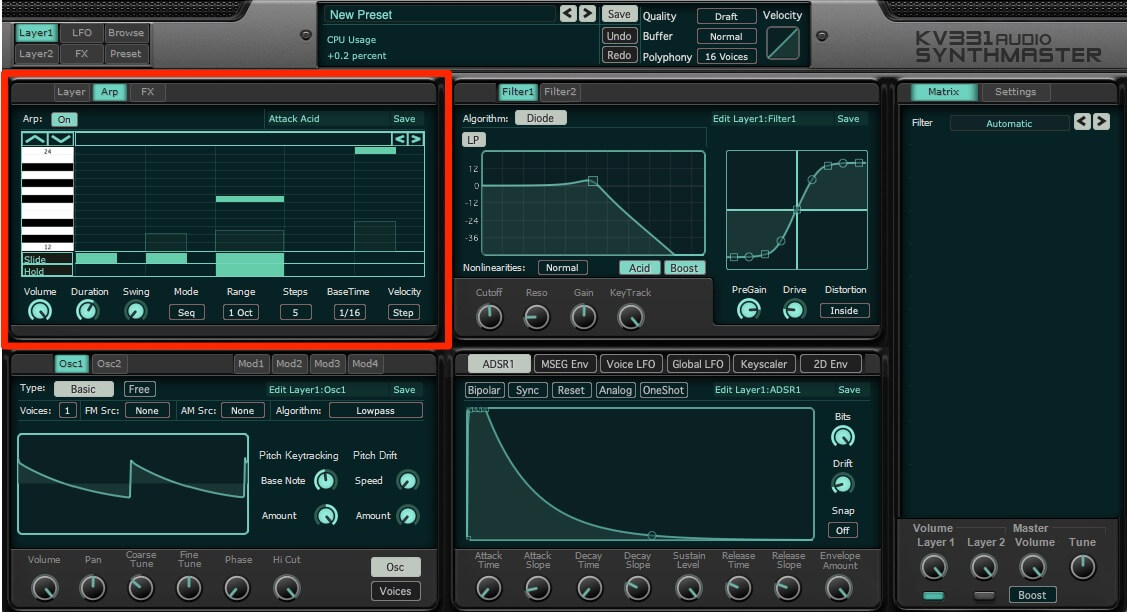Toggle the Arp On button
Viewport: 1127px width, 612px height.
(64, 119)
